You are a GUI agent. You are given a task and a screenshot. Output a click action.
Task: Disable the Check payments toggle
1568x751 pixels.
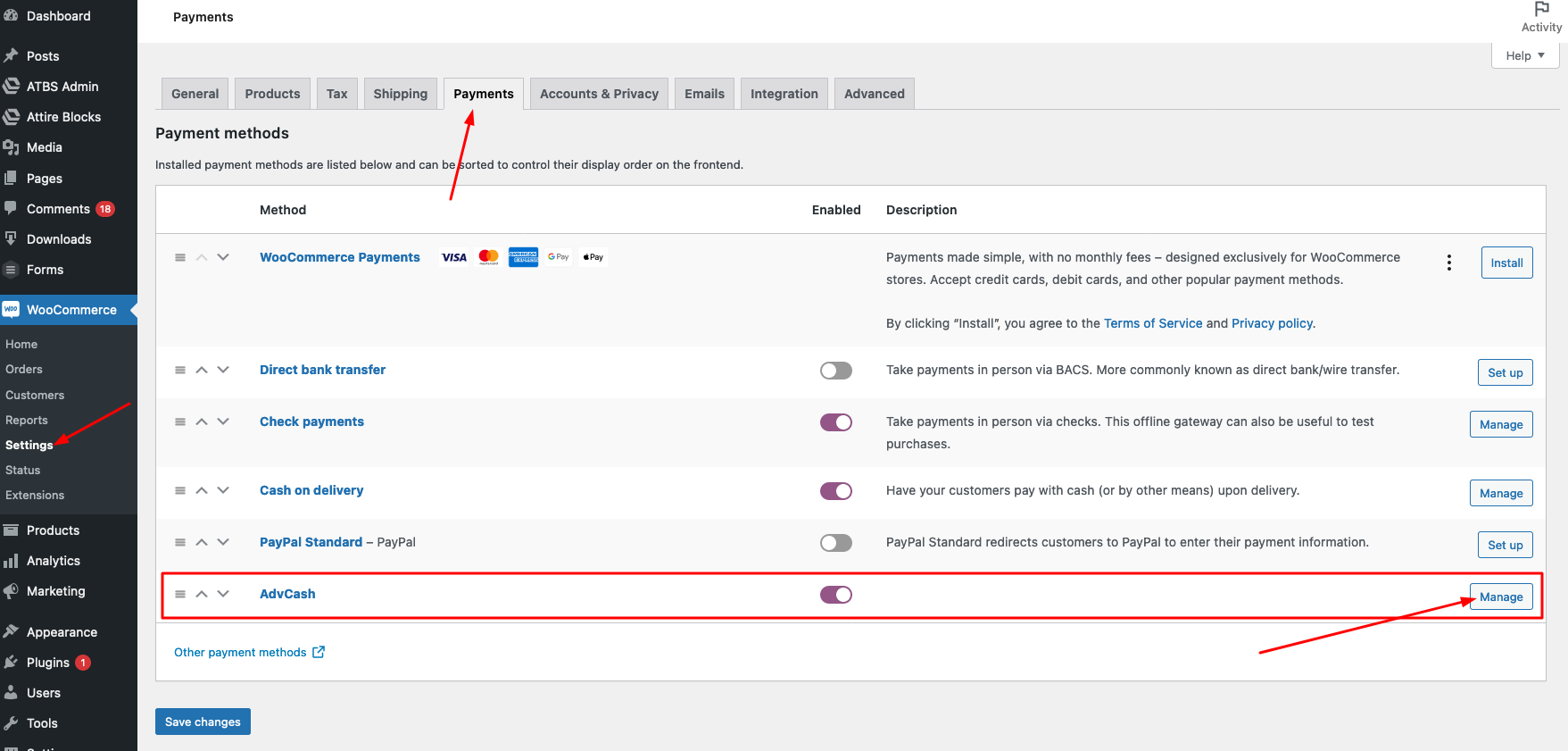[x=836, y=422]
